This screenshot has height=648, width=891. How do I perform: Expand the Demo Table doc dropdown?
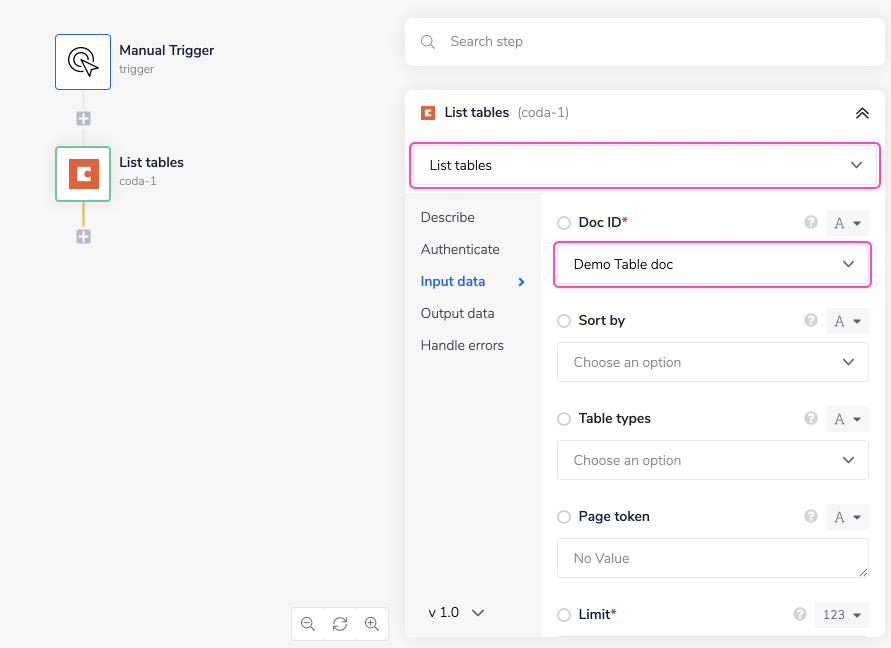[712, 265]
